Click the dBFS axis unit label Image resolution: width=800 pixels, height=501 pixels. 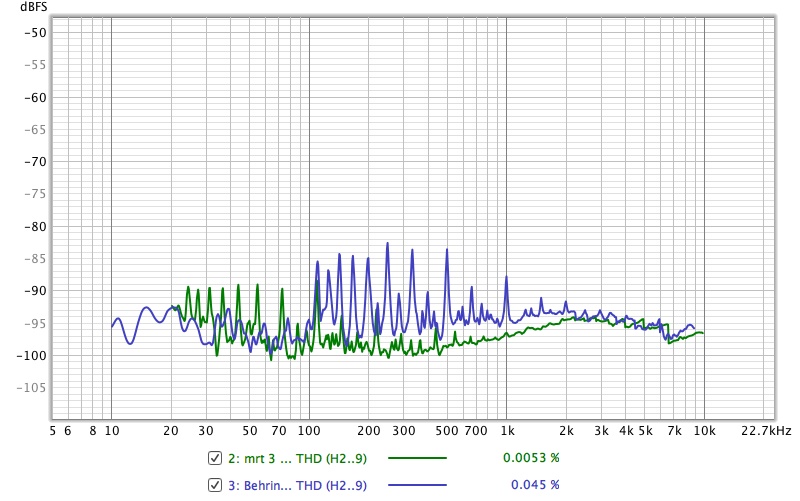click(x=34, y=7)
